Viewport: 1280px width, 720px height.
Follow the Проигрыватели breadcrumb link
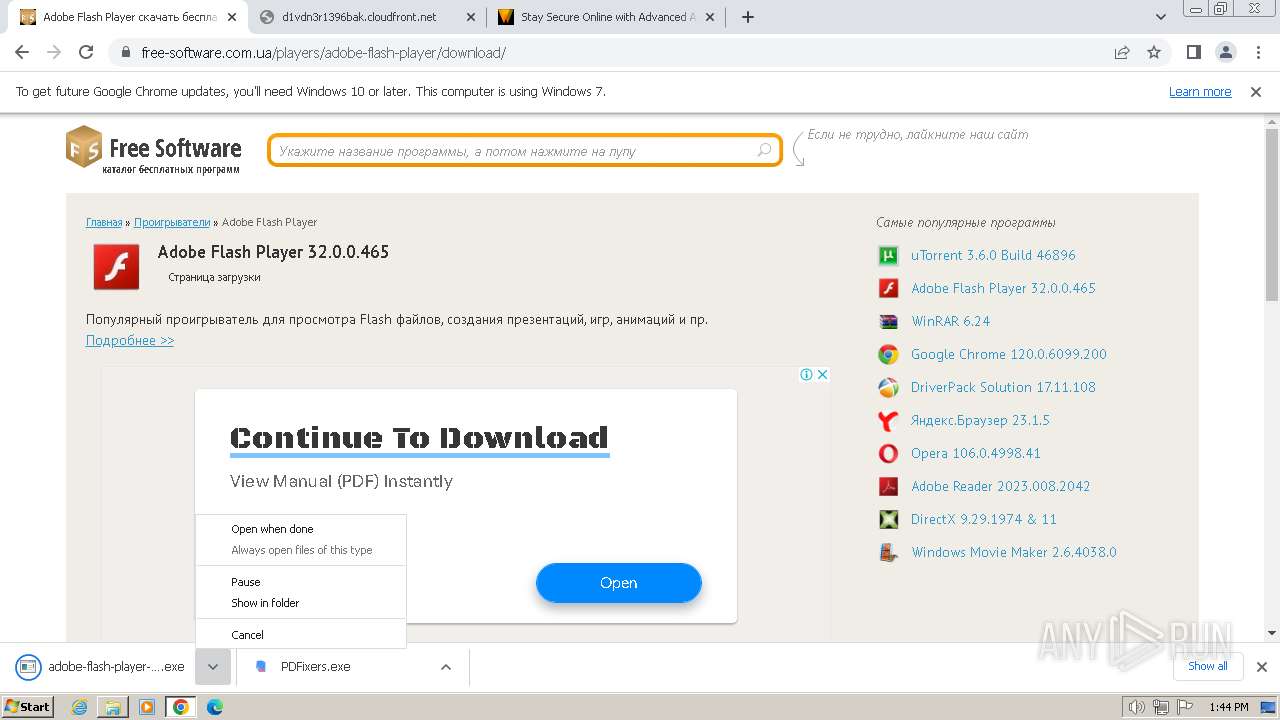(x=172, y=222)
